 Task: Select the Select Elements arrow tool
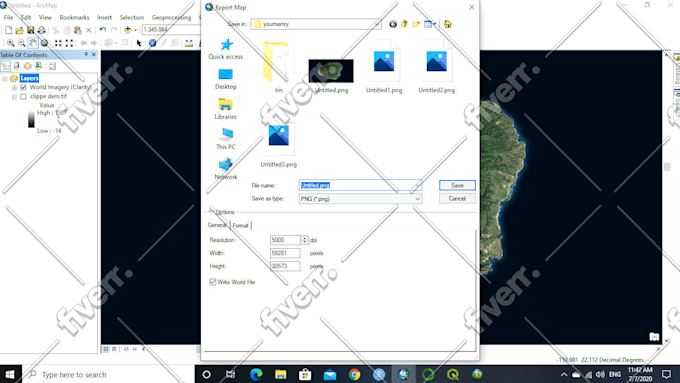tap(139, 43)
